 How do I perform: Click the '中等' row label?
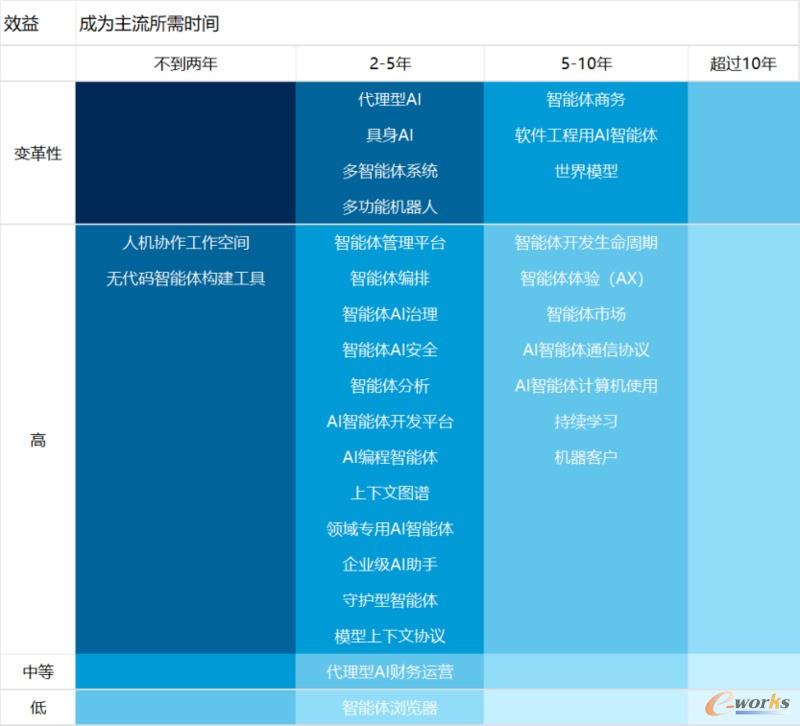[38, 671]
